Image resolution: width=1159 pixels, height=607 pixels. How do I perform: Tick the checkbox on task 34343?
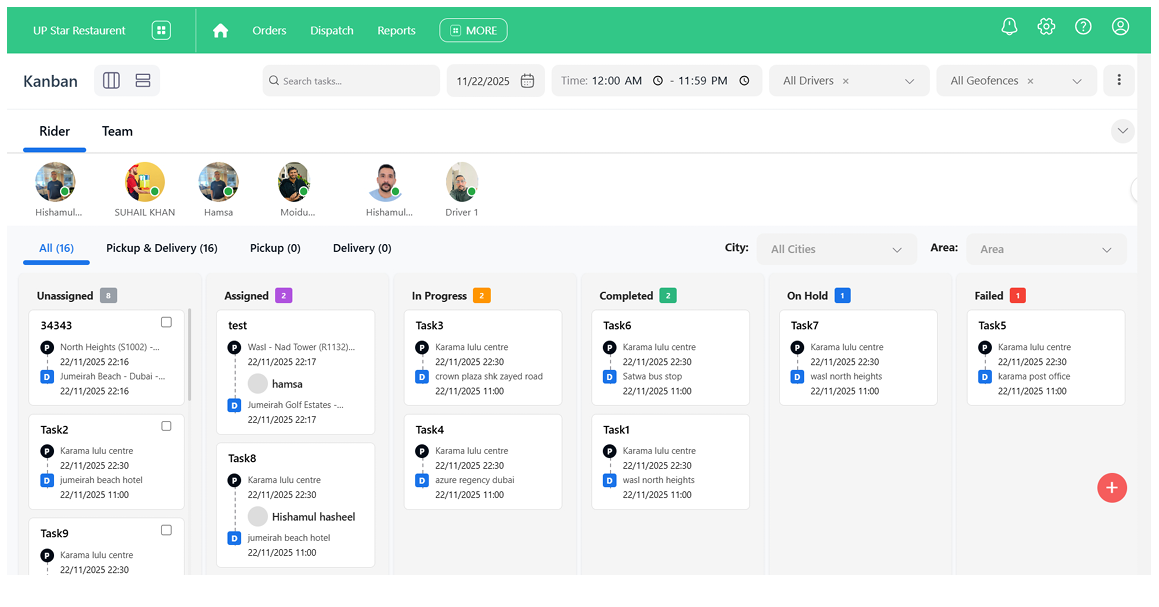click(167, 322)
